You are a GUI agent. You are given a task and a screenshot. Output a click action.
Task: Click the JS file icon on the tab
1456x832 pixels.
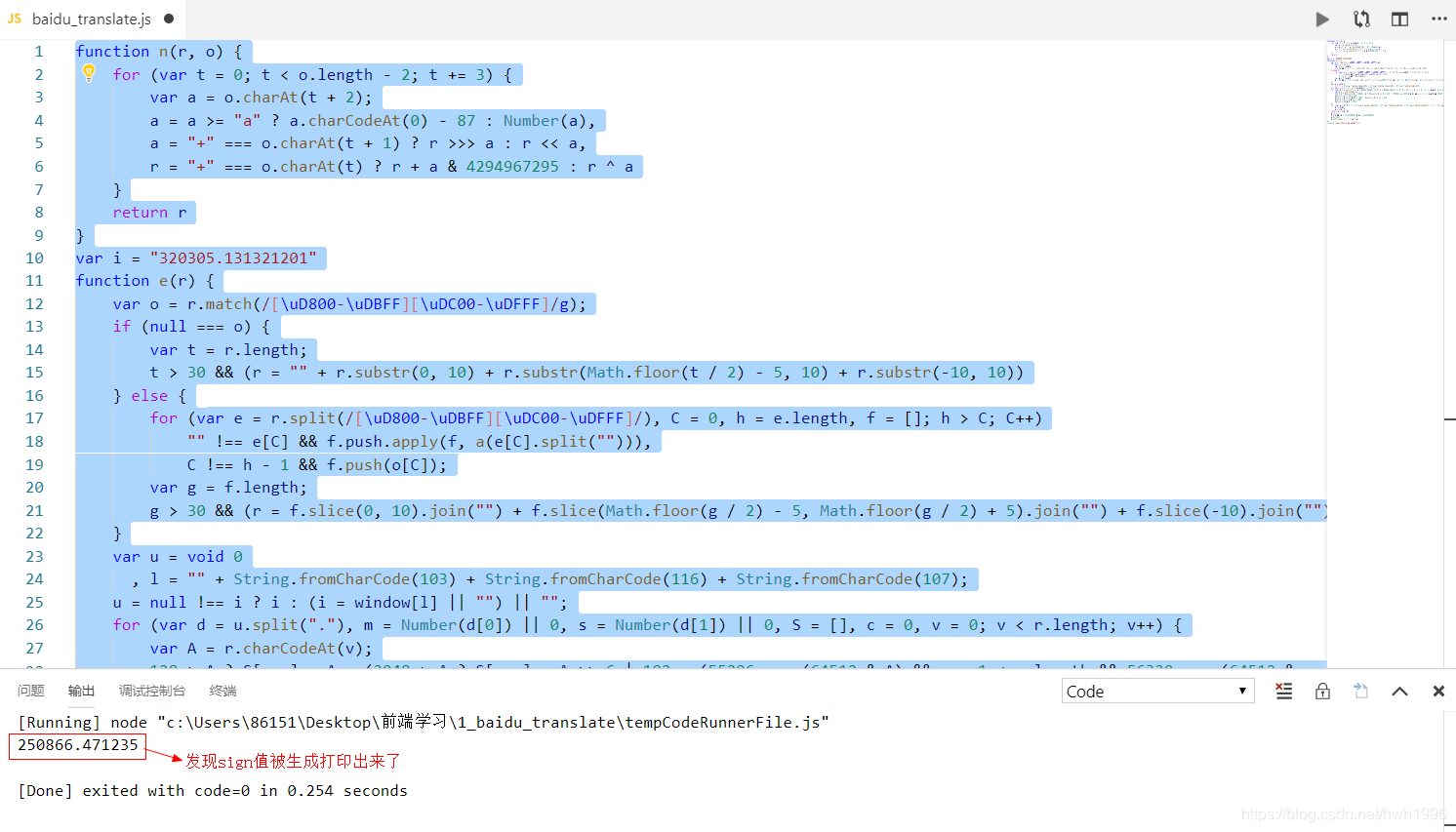[x=15, y=19]
